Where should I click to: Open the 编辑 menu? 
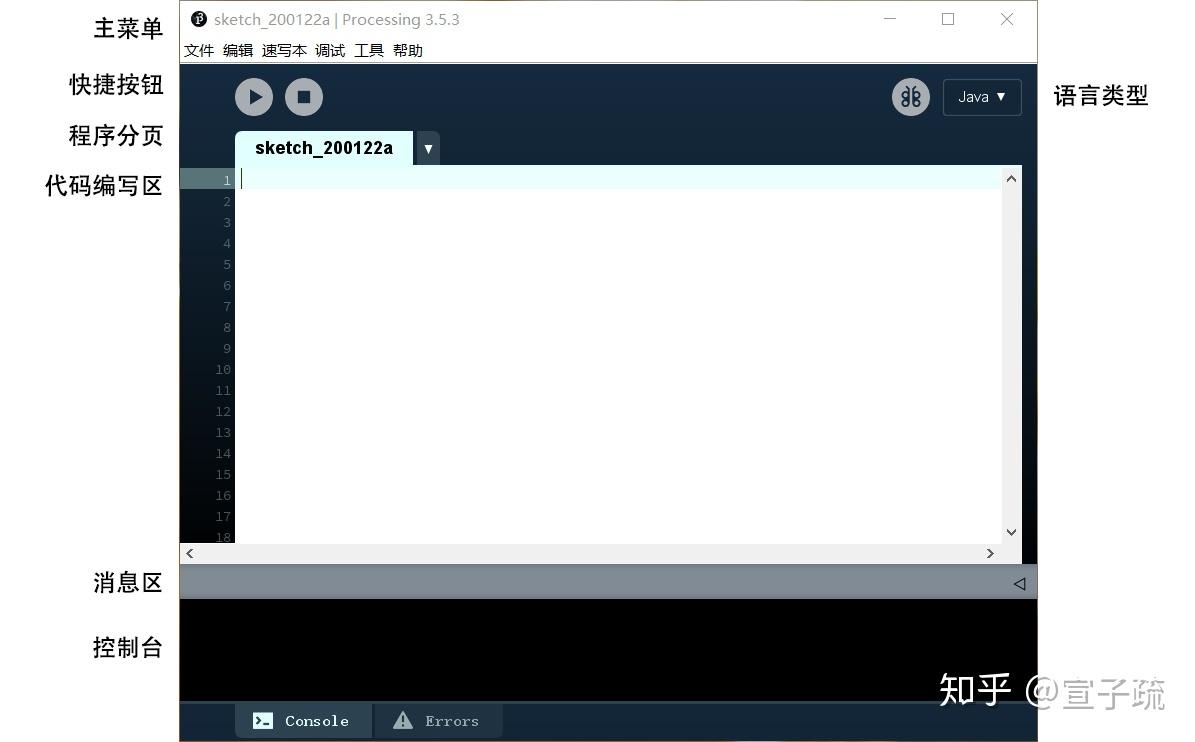(x=238, y=50)
